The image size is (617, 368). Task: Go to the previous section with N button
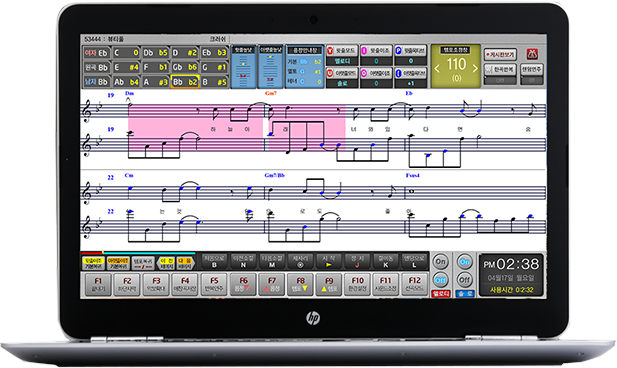coord(243,261)
